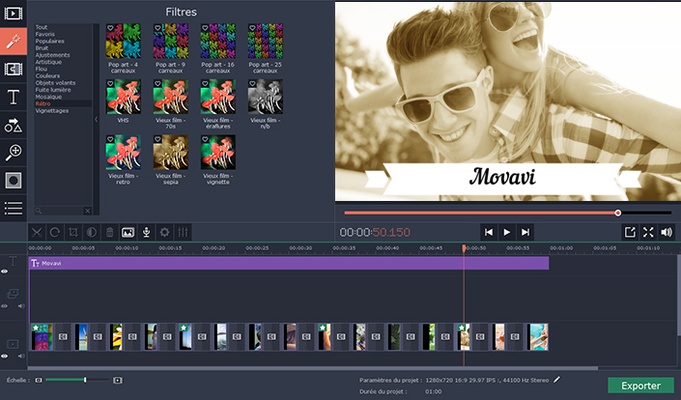This screenshot has width=681, height=400.
Task: Detach the preview window
Action: [x=630, y=232]
